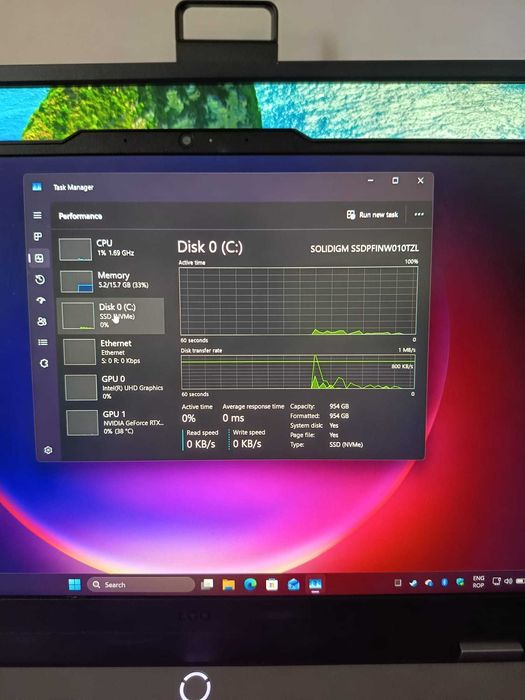The image size is (525, 700).
Task: Click the volume speaker tray icon
Action: (508, 581)
